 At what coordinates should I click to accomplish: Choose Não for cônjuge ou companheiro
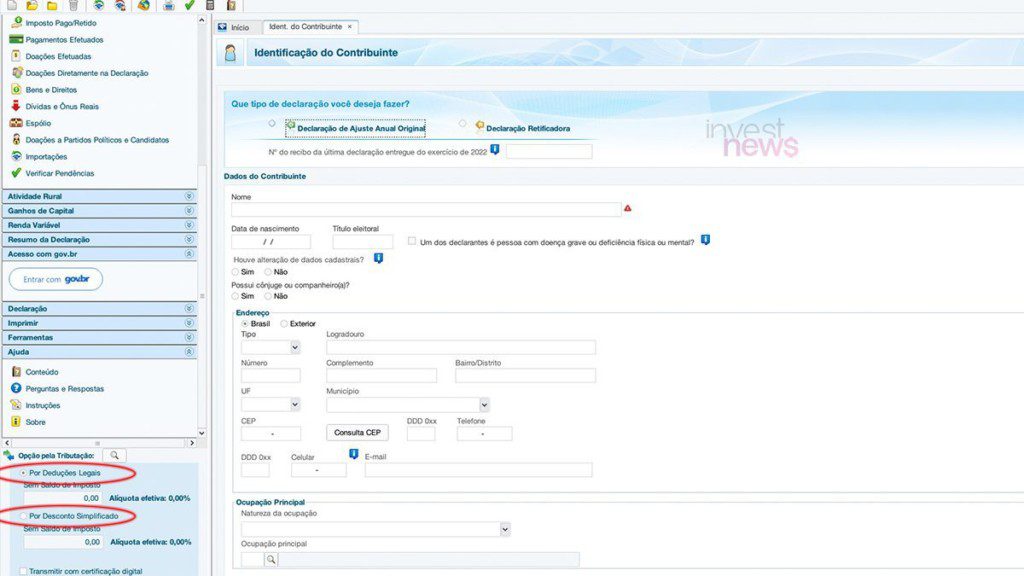[x=268, y=296]
